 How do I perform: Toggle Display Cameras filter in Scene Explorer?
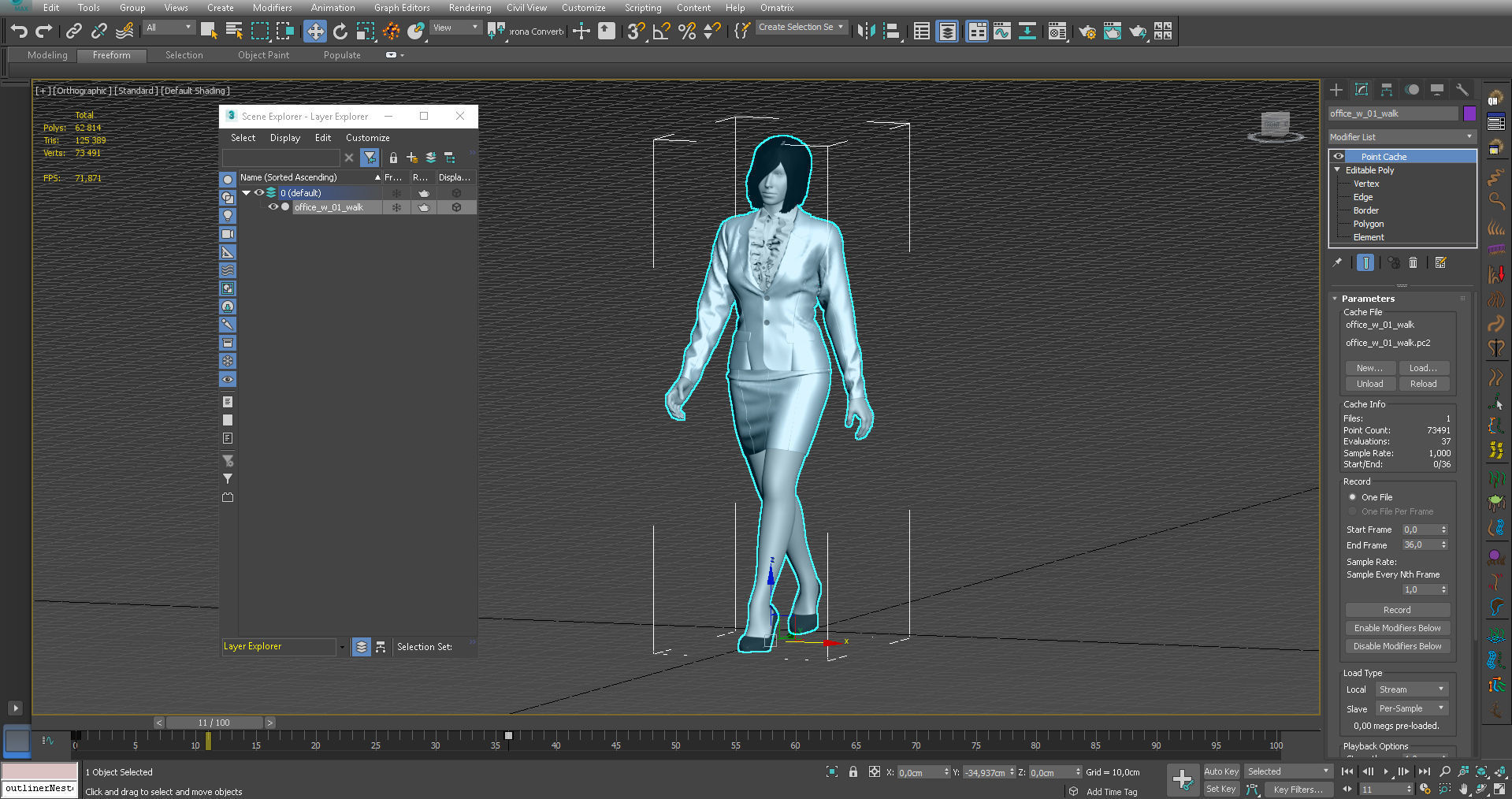[x=228, y=234]
